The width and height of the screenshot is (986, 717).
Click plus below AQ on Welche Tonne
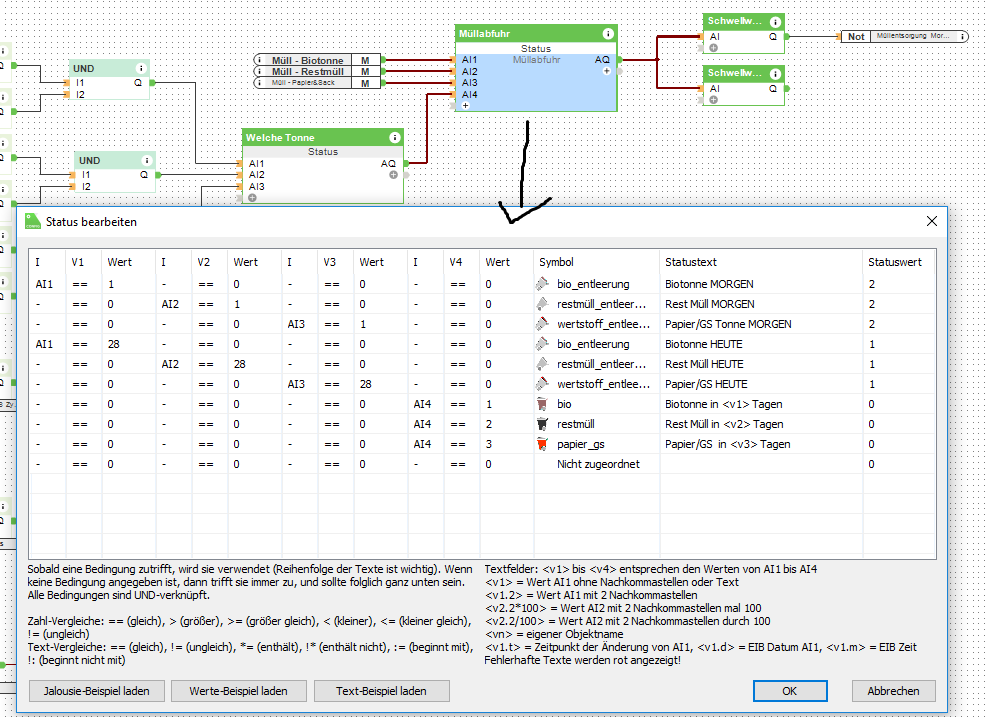coord(393,175)
